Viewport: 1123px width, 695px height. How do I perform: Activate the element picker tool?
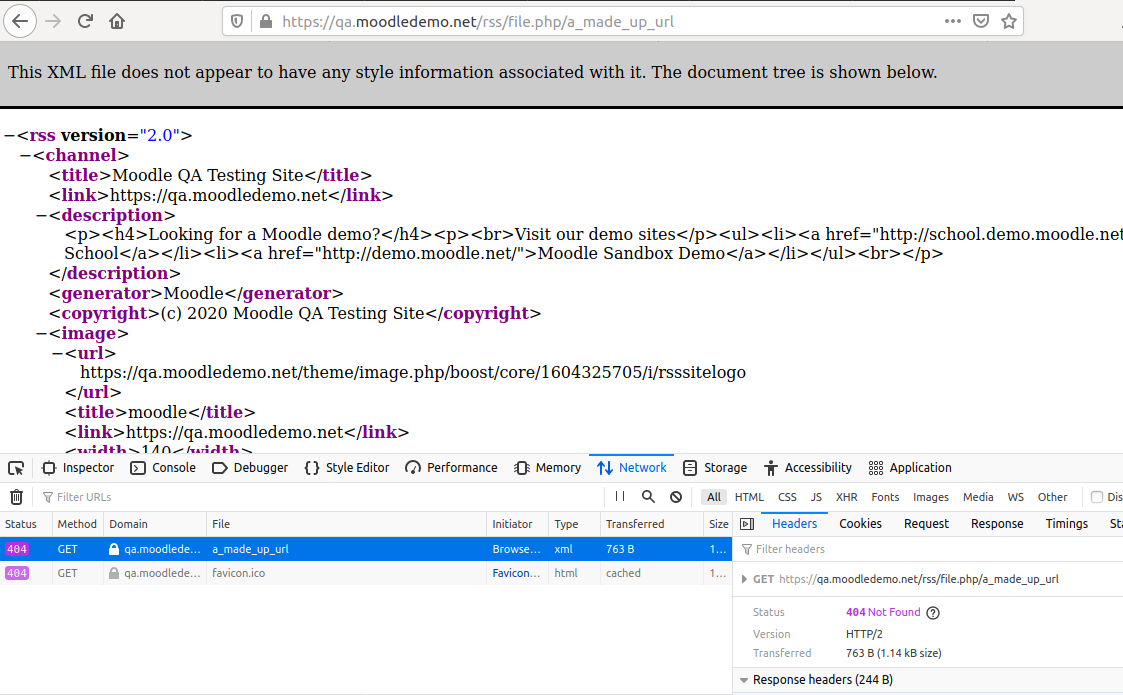[x=16, y=468]
